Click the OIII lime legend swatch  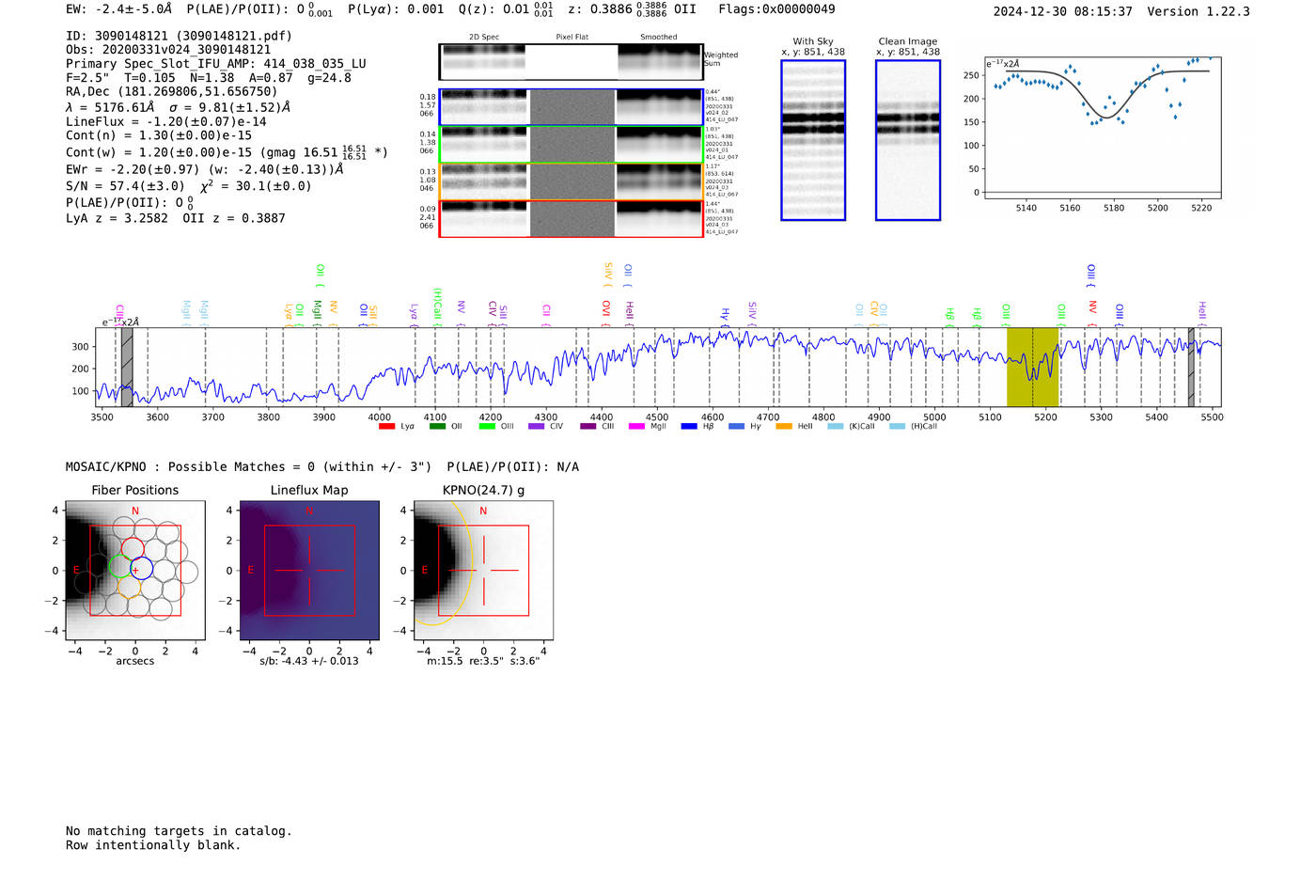pyautogui.click(x=487, y=427)
